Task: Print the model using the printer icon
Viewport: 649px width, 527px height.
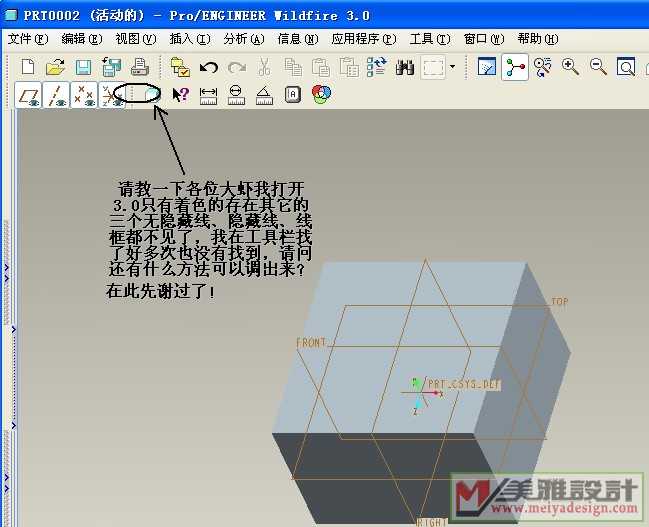Action: 139,67
